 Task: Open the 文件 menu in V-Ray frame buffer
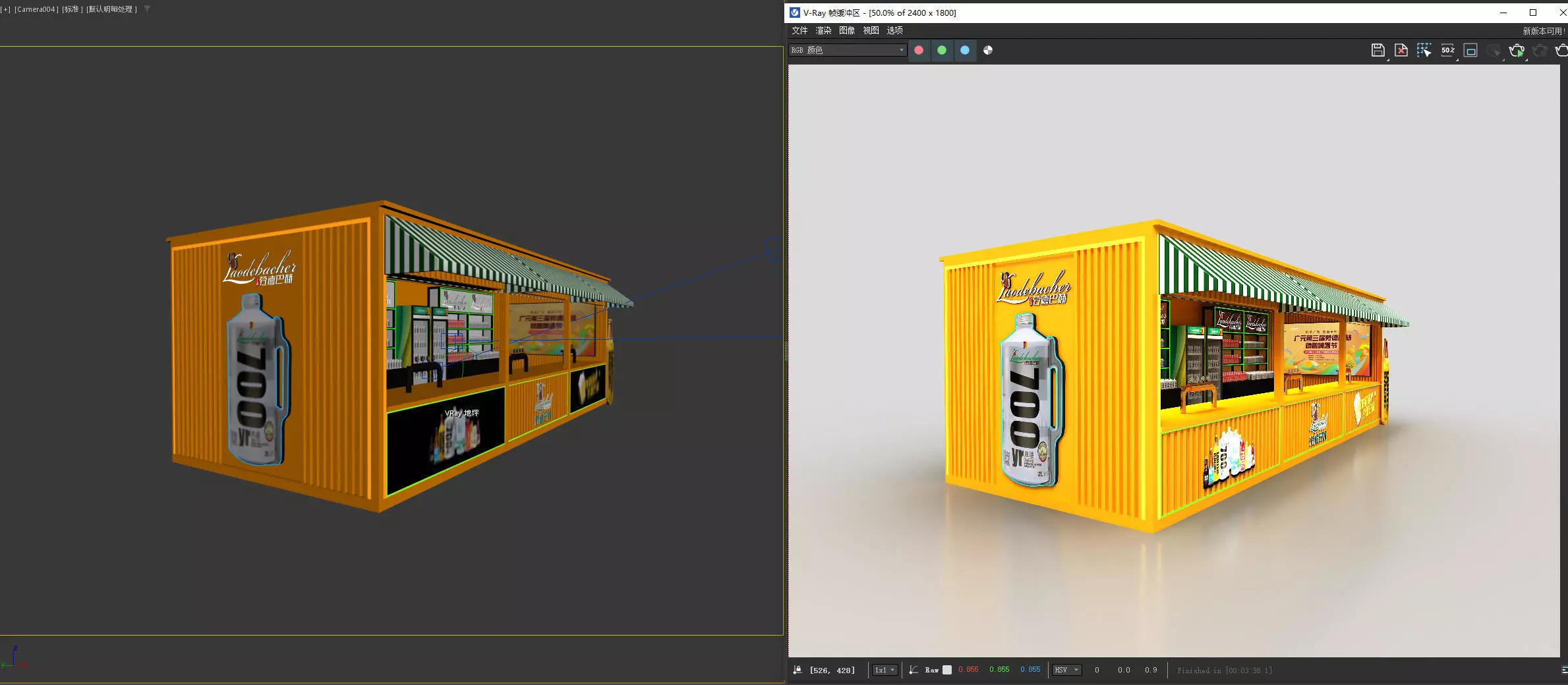(799, 30)
